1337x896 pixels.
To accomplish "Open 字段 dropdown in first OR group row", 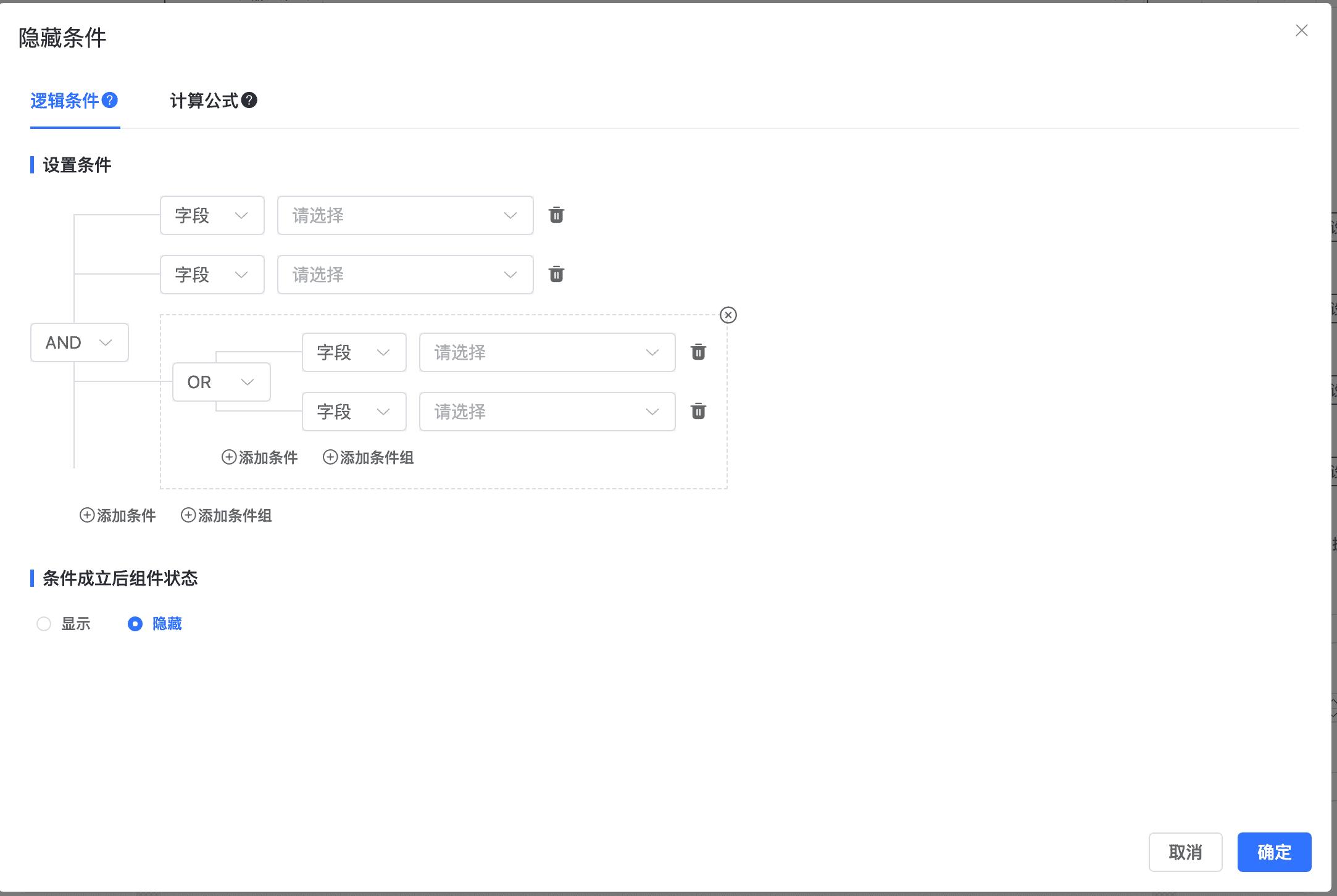I will click(354, 352).
